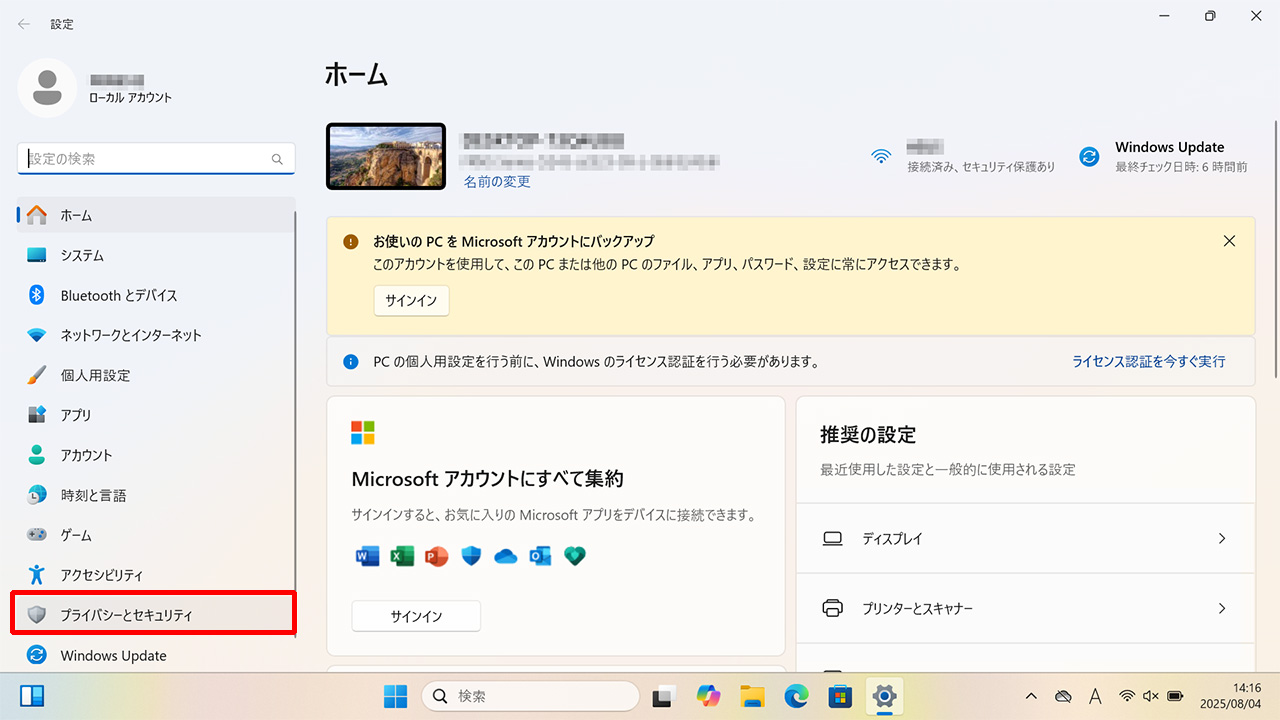1280x720 pixels.
Task: Open File Explorer from taskbar
Action: (753, 696)
